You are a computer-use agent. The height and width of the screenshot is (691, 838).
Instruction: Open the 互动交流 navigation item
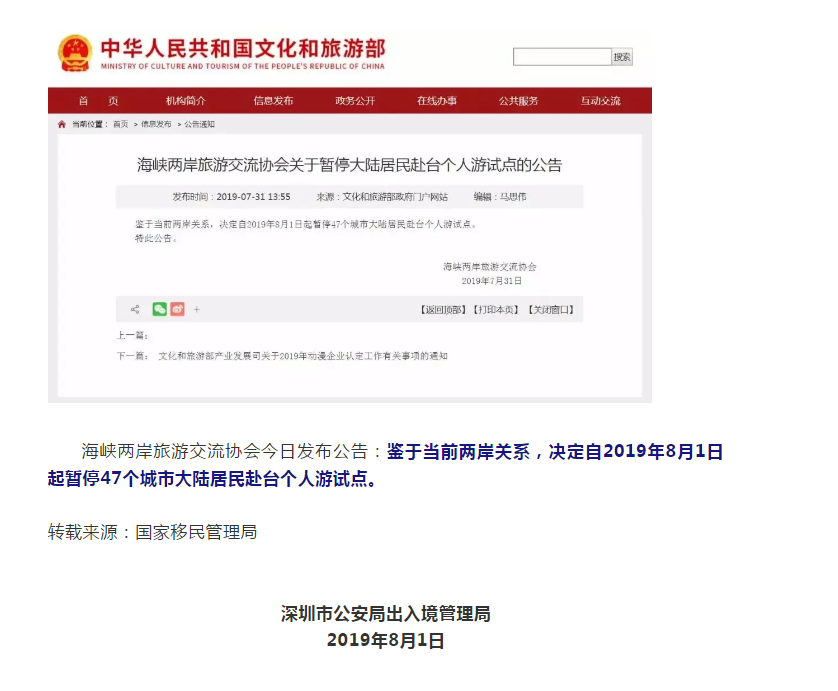pyautogui.click(x=600, y=101)
